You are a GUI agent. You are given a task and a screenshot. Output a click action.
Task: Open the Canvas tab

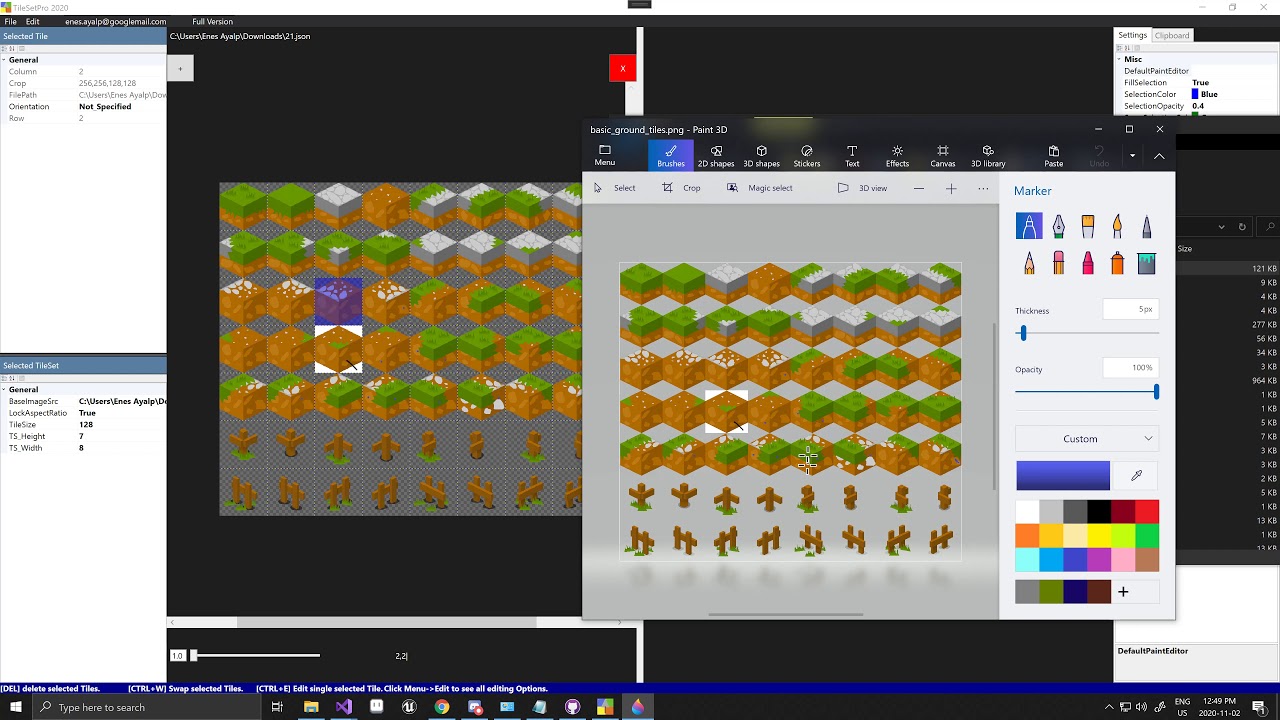pyautogui.click(x=942, y=155)
